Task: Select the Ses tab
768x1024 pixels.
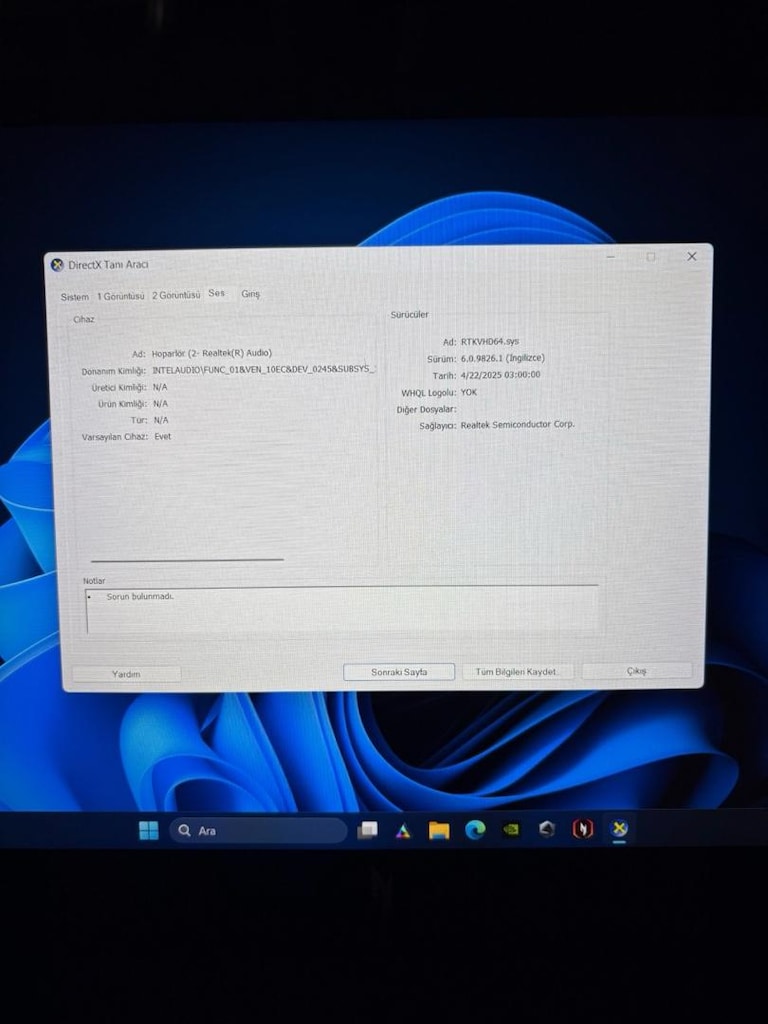Action: pyautogui.click(x=216, y=293)
